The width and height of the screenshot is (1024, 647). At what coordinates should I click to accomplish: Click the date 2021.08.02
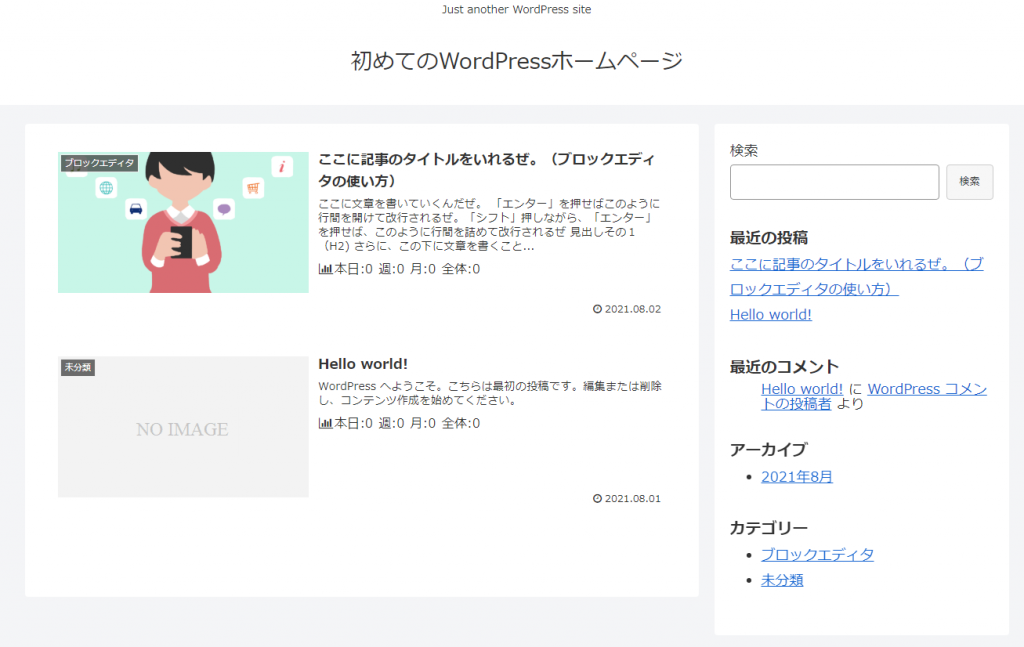tap(632, 309)
